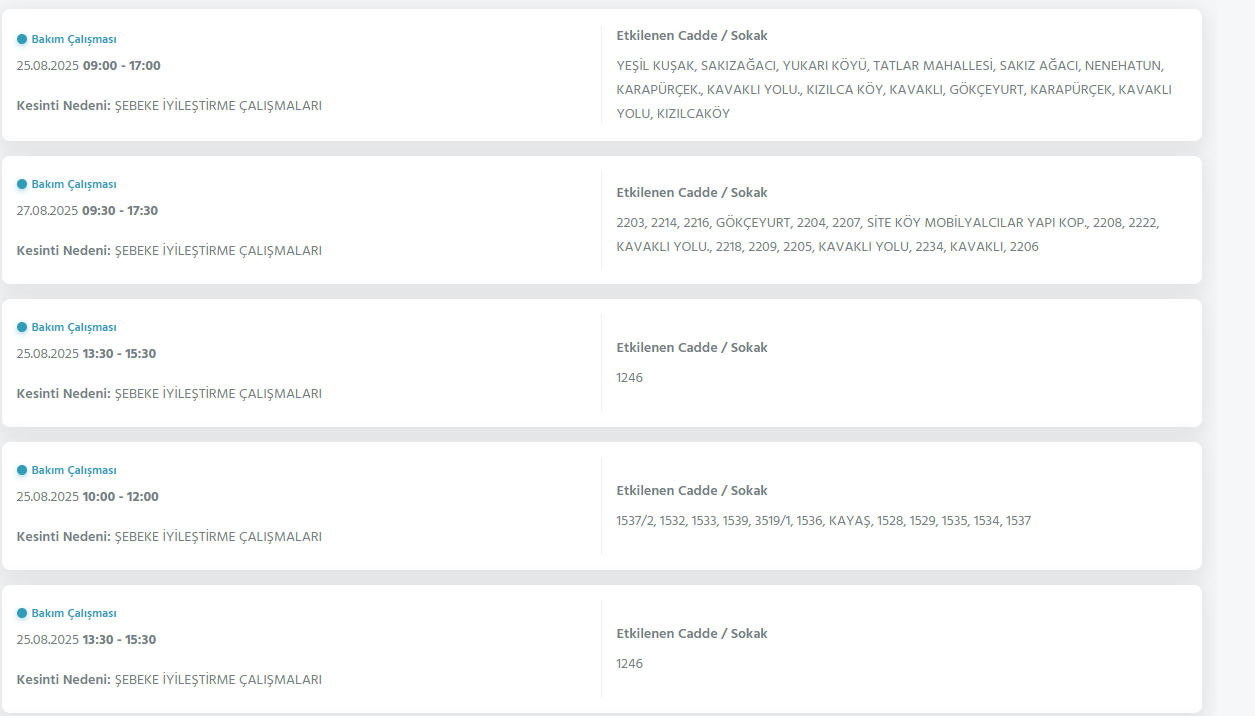The width and height of the screenshot is (1255, 716).
Task: Click blue dot icon in 09:00 - 17:00 card
Action: click(x=22, y=39)
